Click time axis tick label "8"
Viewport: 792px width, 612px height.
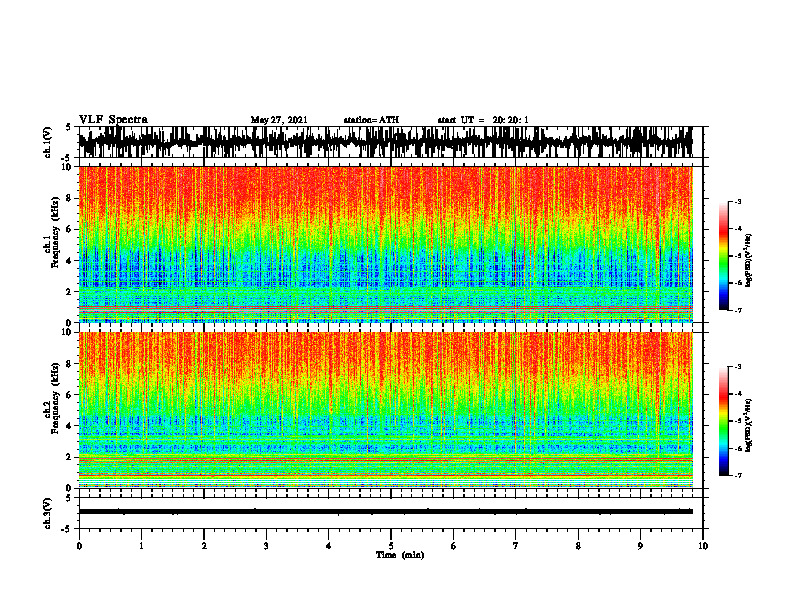pyautogui.click(x=578, y=546)
